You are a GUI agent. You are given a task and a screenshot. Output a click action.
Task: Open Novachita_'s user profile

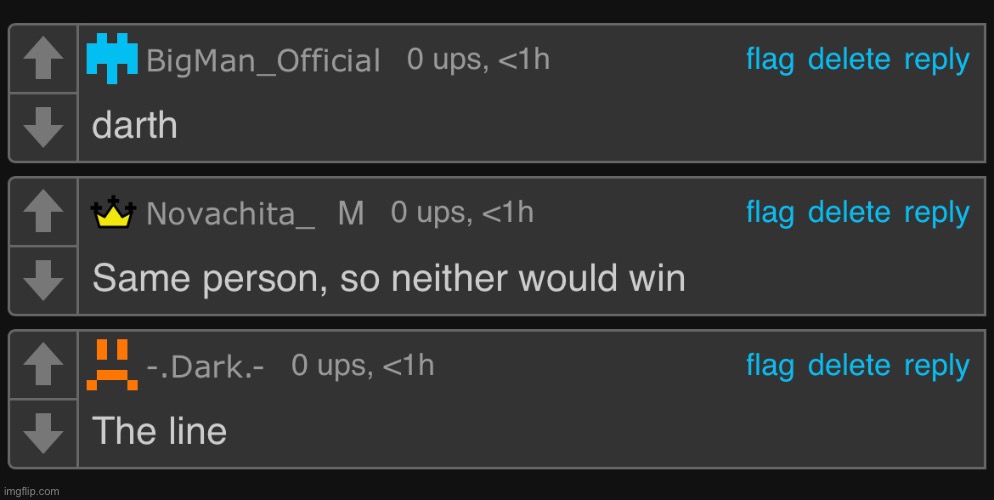[231, 214]
